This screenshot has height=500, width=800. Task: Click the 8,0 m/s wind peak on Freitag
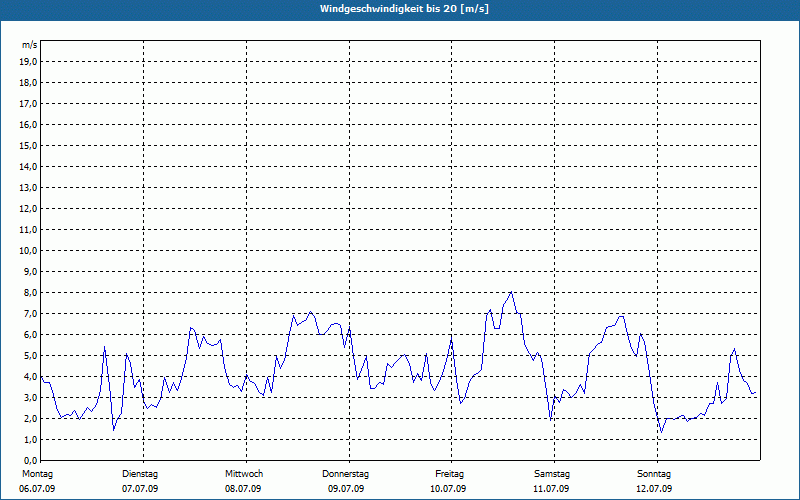coord(511,292)
